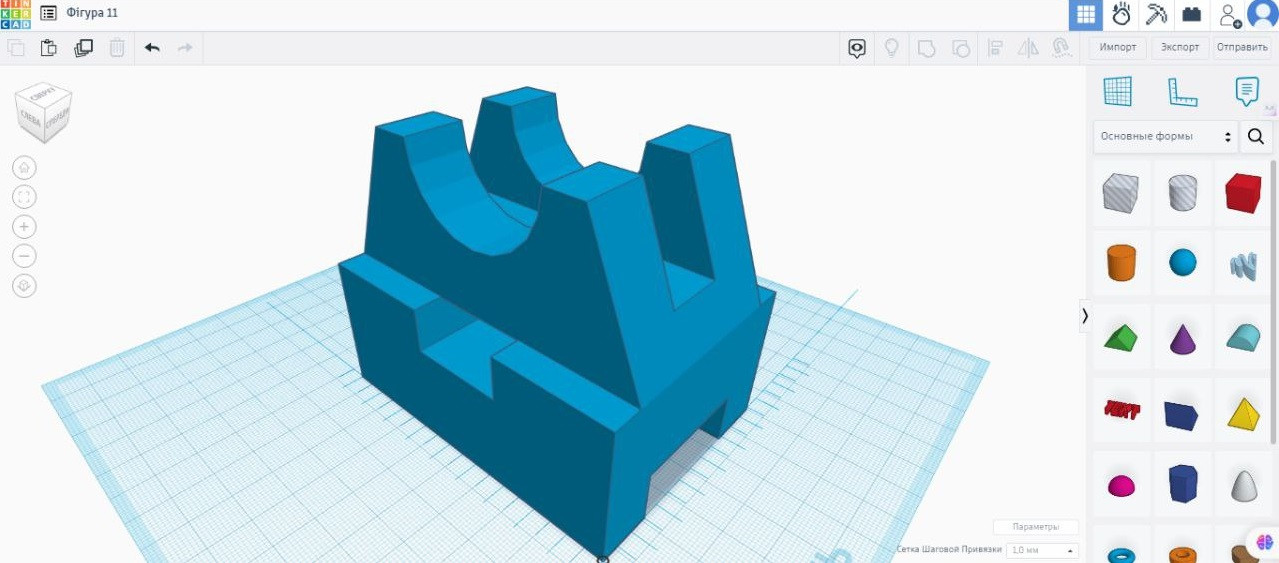Click the Align icon in the toolbar
1279x563 pixels.
[x=995, y=48]
